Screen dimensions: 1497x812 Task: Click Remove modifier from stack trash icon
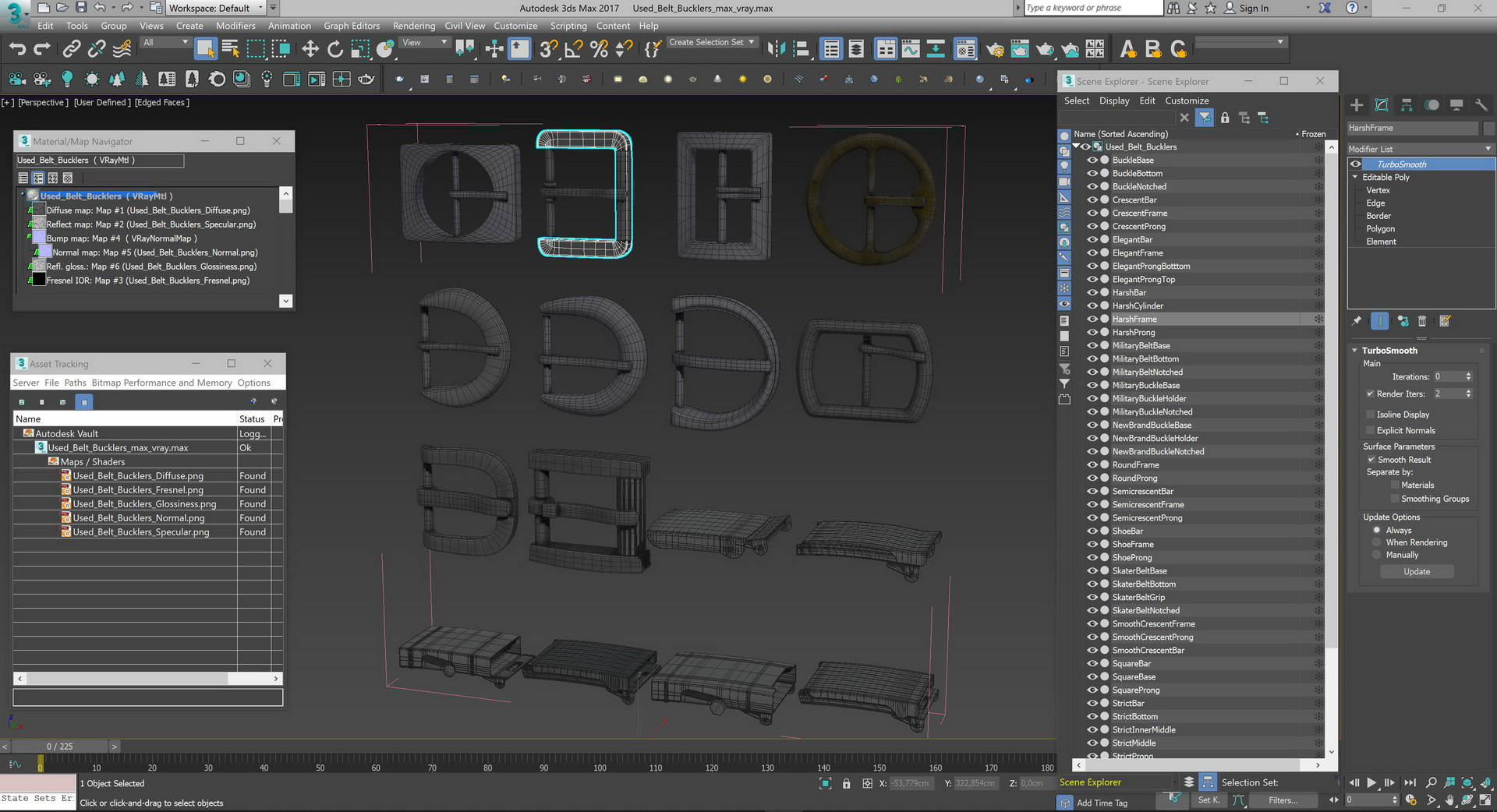pos(1422,321)
